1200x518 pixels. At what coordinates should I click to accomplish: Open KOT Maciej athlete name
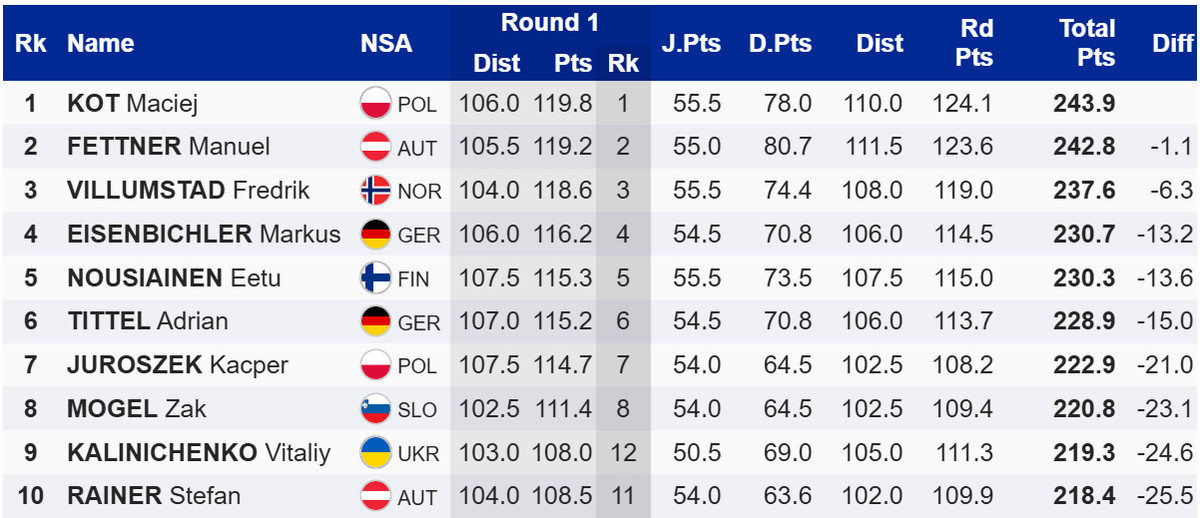pos(133,103)
